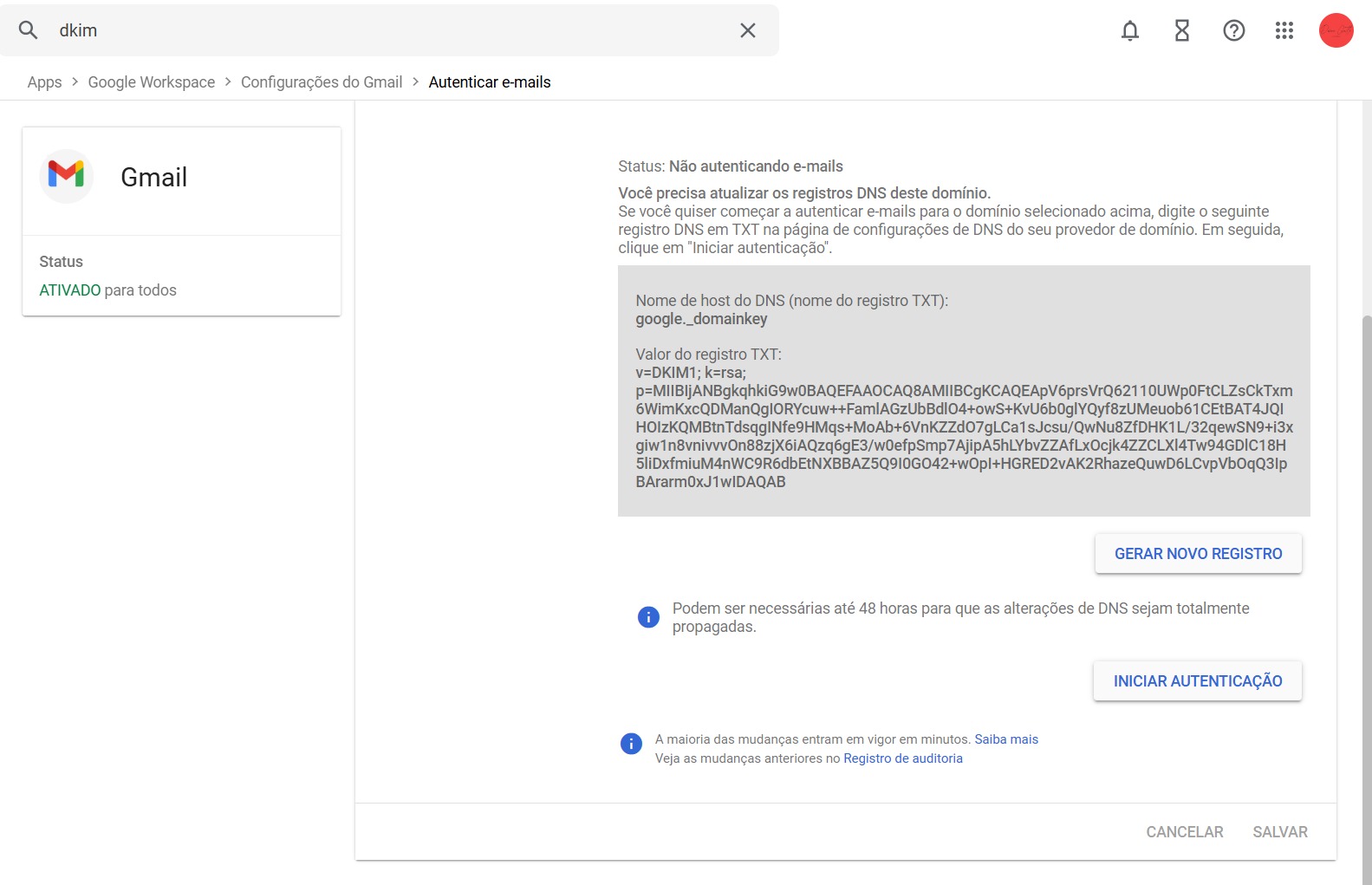The width and height of the screenshot is (1372, 885).
Task: Click the Gmail logo icon
Action: tap(66, 176)
